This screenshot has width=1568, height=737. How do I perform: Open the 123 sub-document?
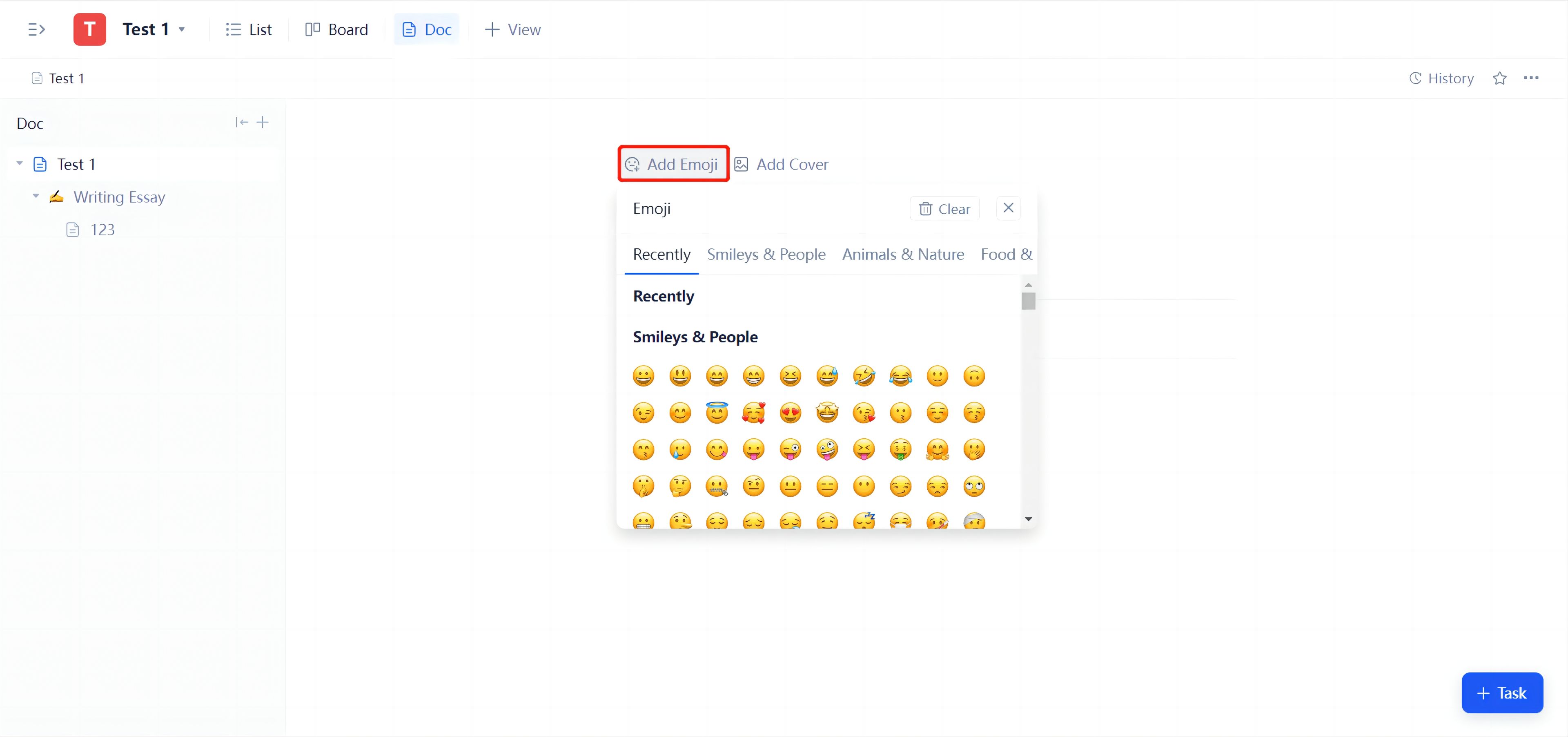pos(102,230)
